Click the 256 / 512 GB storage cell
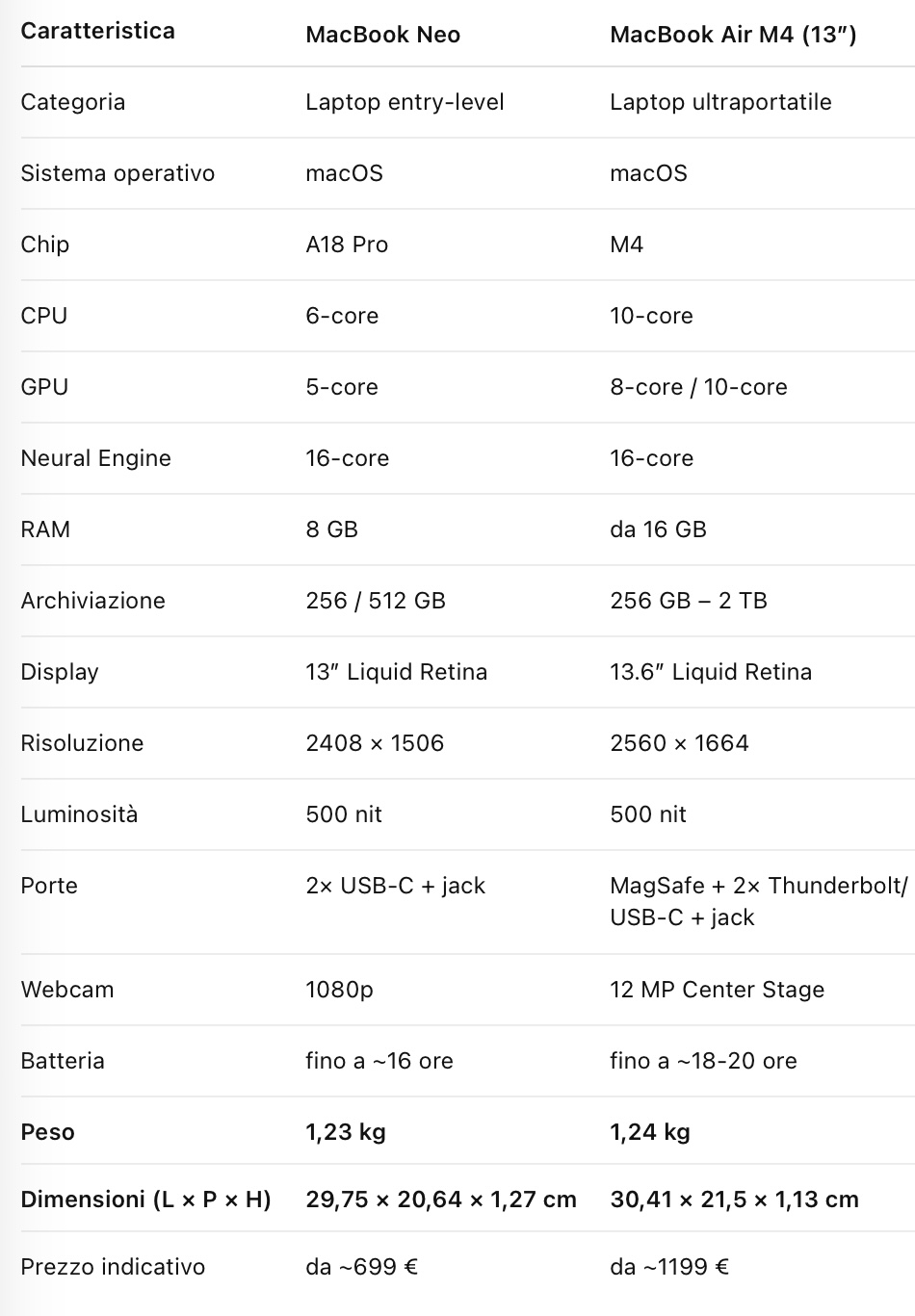915x1316 pixels. 376,601
